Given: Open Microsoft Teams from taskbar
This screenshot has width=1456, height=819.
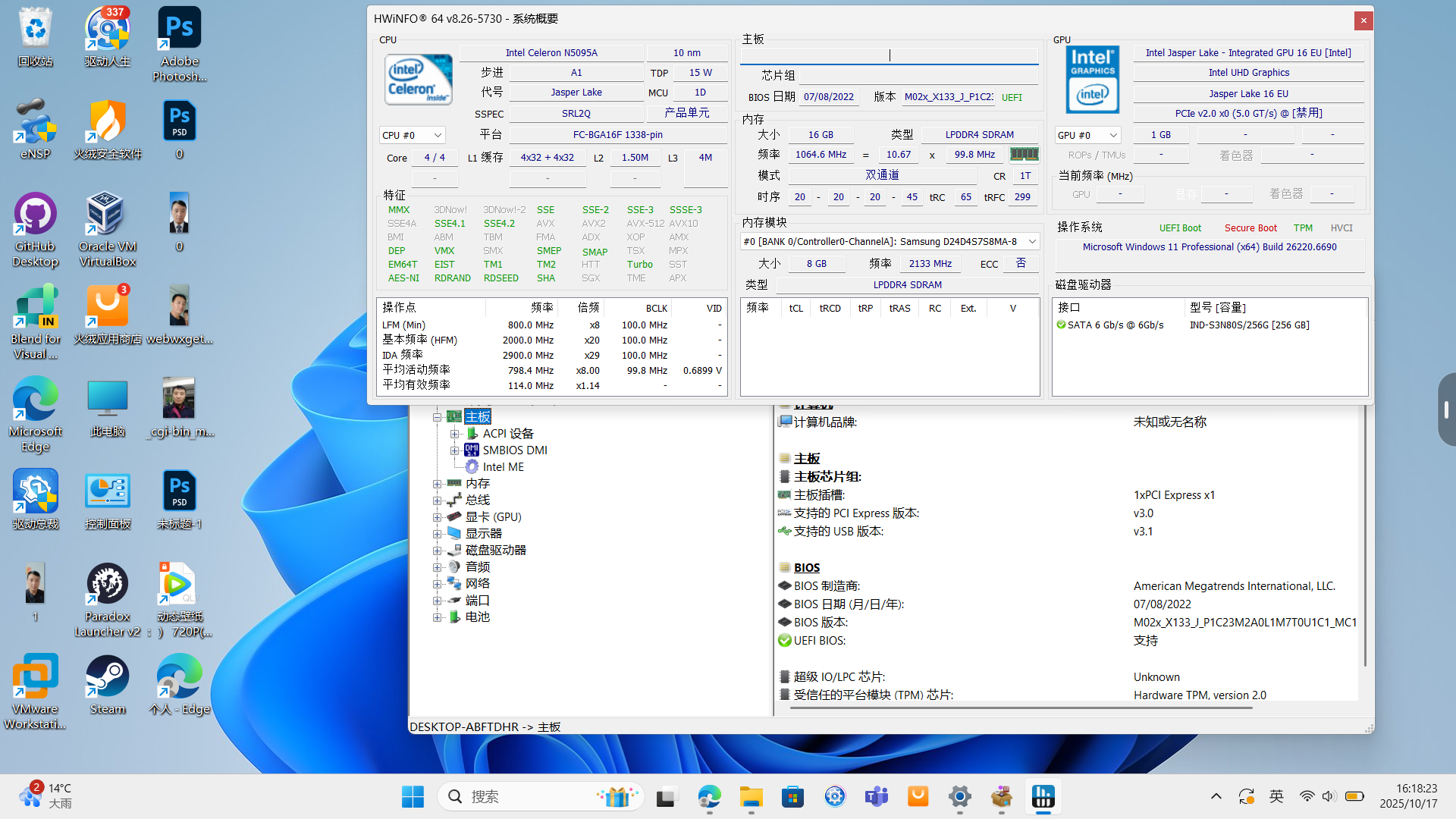Looking at the screenshot, I should 877,796.
